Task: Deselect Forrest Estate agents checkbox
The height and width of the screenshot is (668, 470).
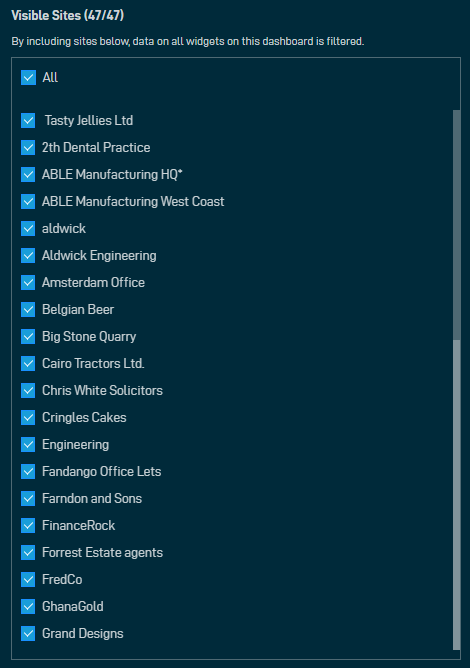Action: pos(28,553)
